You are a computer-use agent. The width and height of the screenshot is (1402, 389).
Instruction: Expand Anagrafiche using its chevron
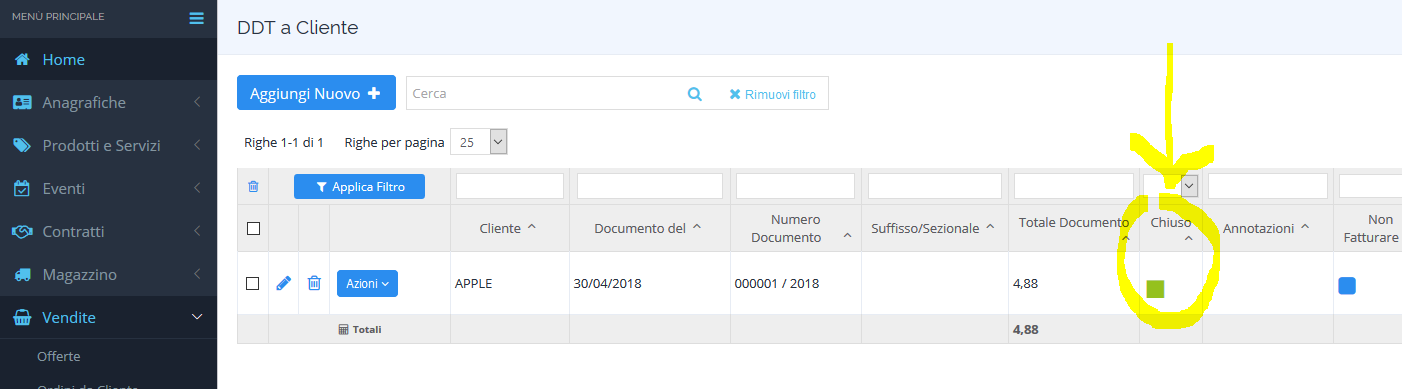(197, 103)
